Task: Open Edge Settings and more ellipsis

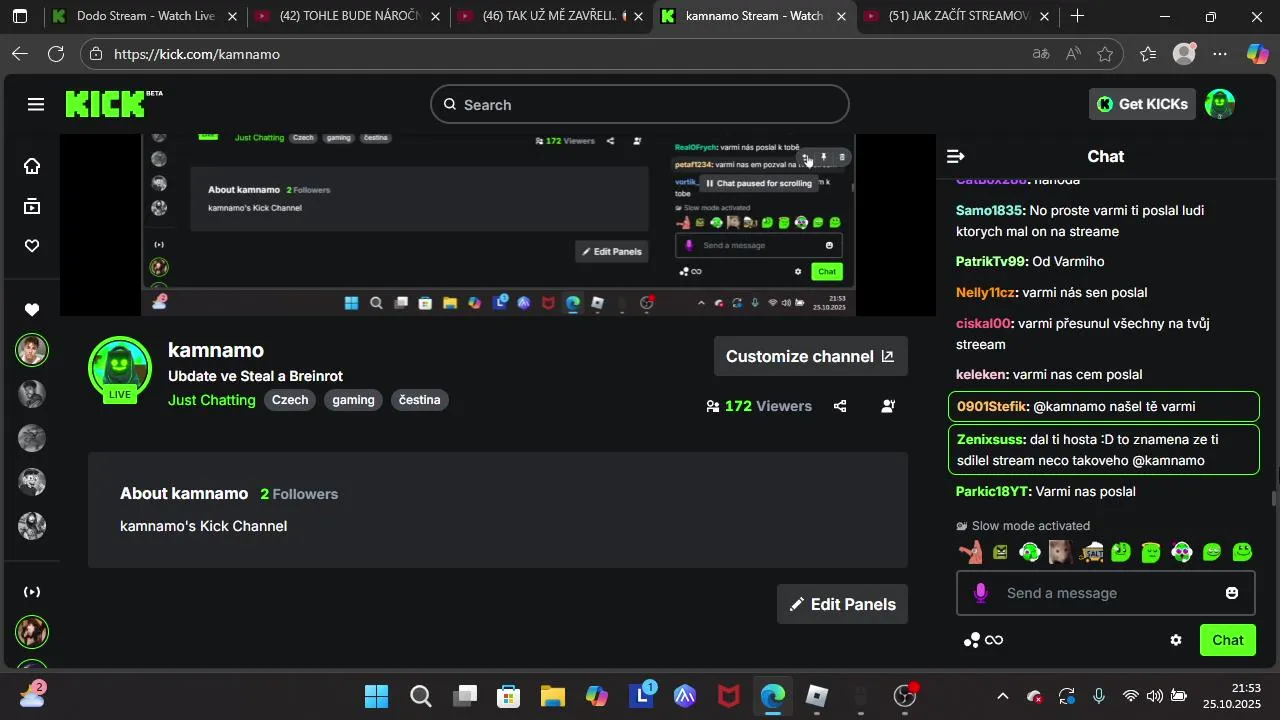Action: [1220, 54]
